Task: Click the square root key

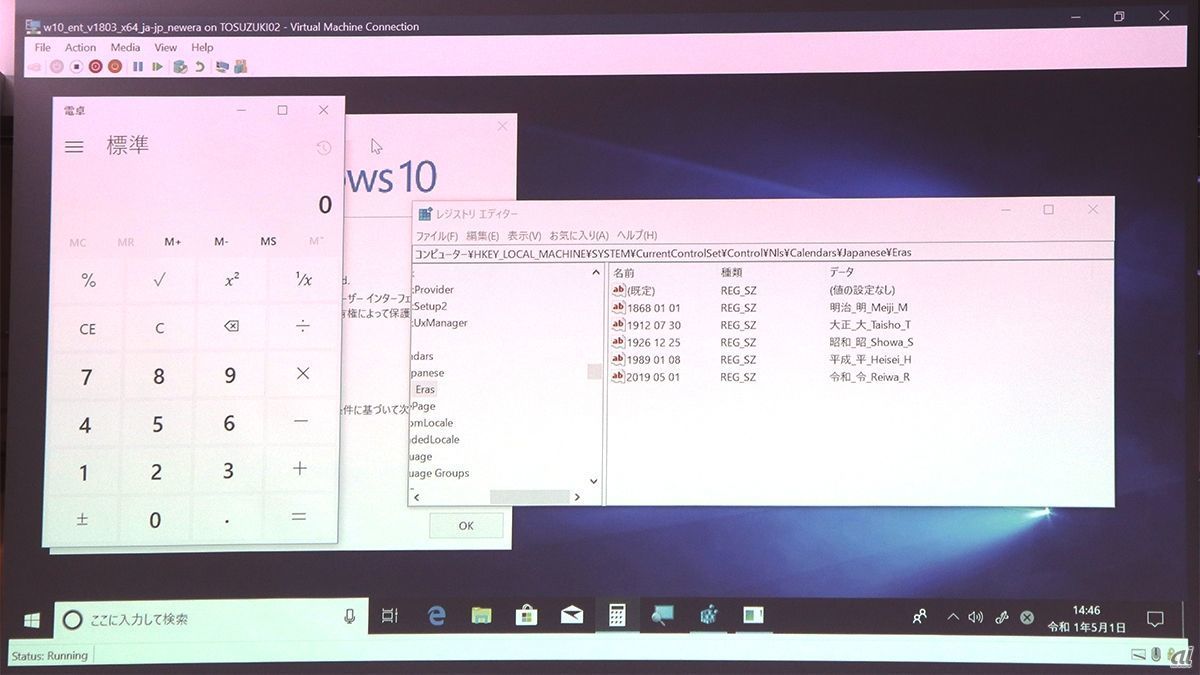Action: [x=160, y=281]
